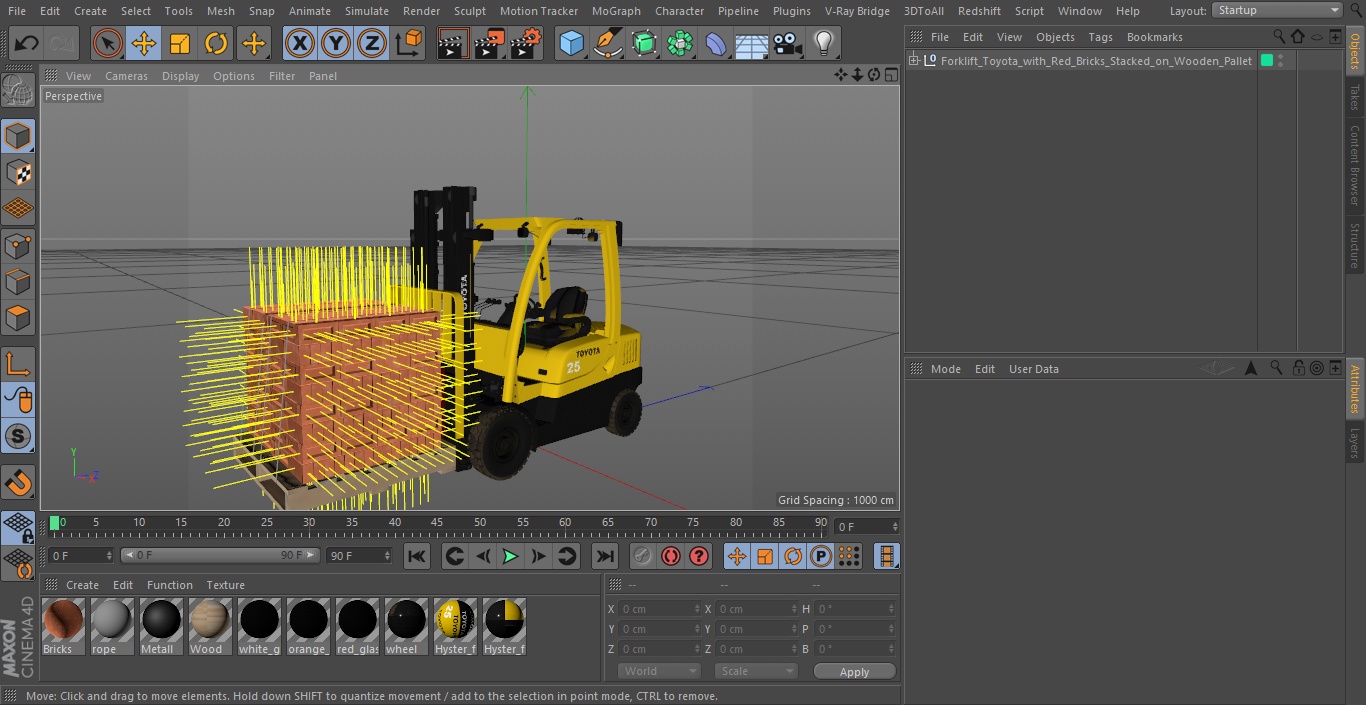Switch to Polygons mode
The width and height of the screenshot is (1366, 705).
tap(18, 318)
